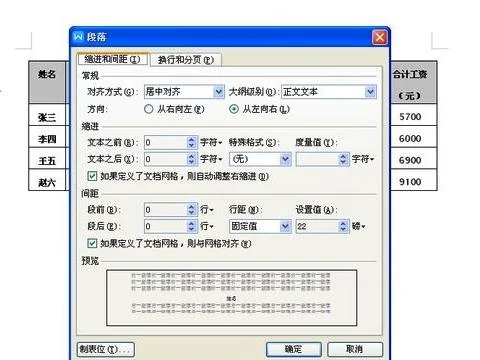Click the 6900 cell in the document table
This screenshot has width=480, height=360.
[x=413, y=158]
